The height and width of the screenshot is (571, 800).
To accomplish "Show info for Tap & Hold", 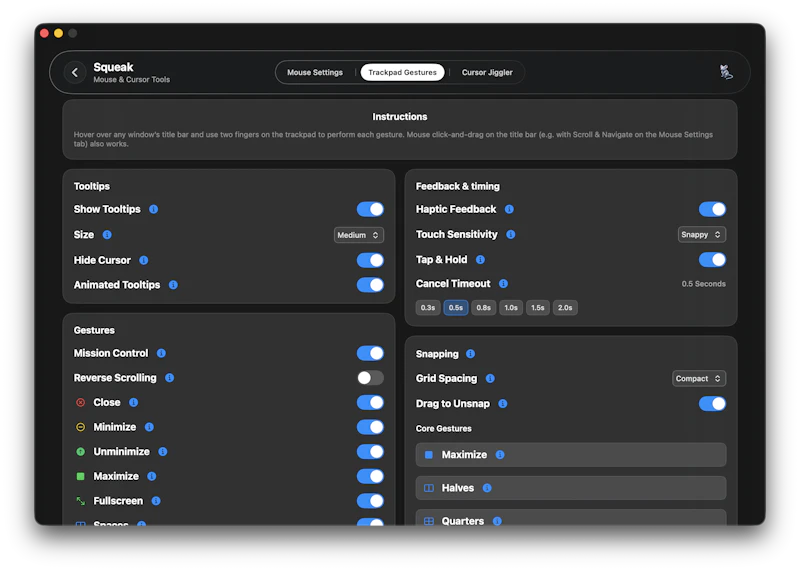I will point(480,260).
